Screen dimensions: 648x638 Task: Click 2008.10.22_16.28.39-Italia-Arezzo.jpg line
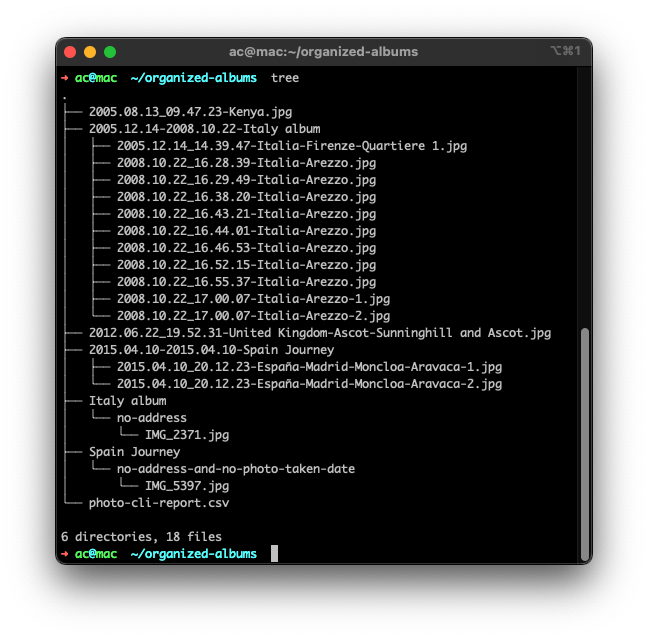246,163
